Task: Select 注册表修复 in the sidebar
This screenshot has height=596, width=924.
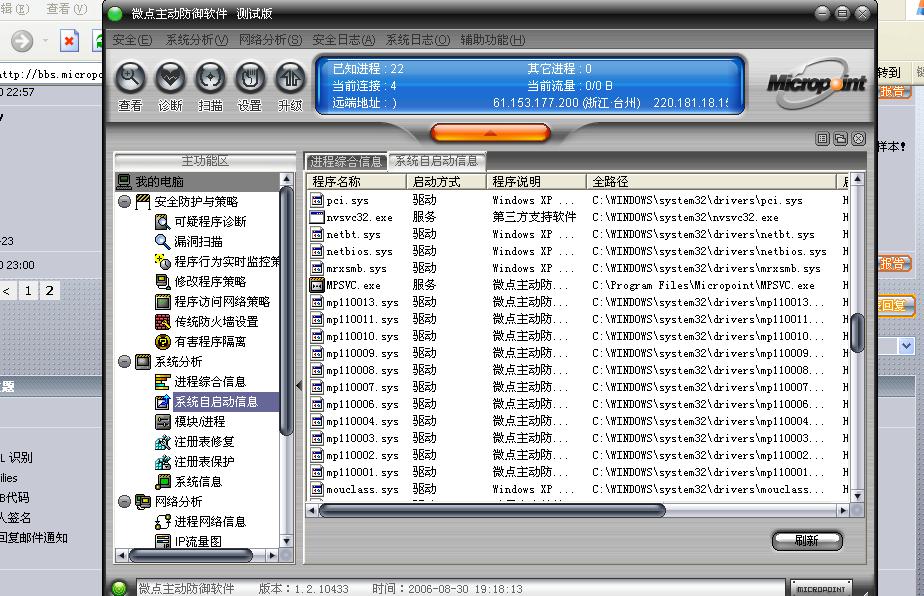Action: [x=204, y=442]
